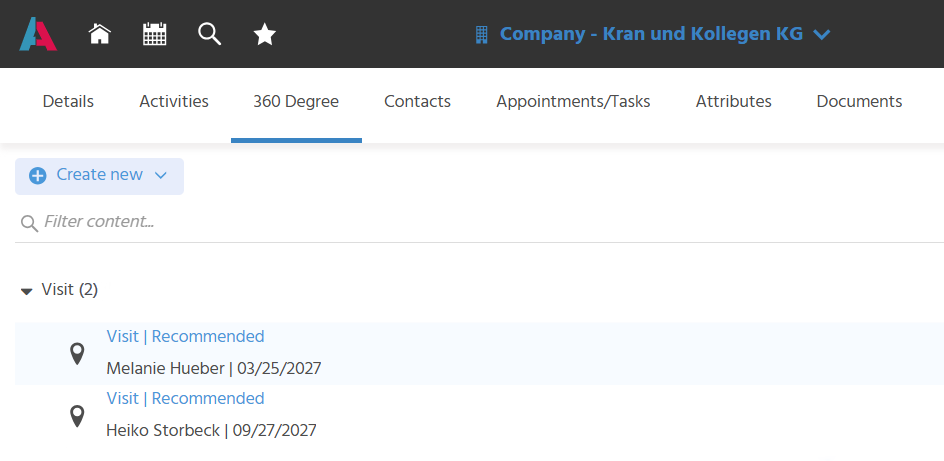The height and width of the screenshot is (461, 944).
Task: Click location pin for Heiko Storbeck visit
Action: click(x=77, y=416)
